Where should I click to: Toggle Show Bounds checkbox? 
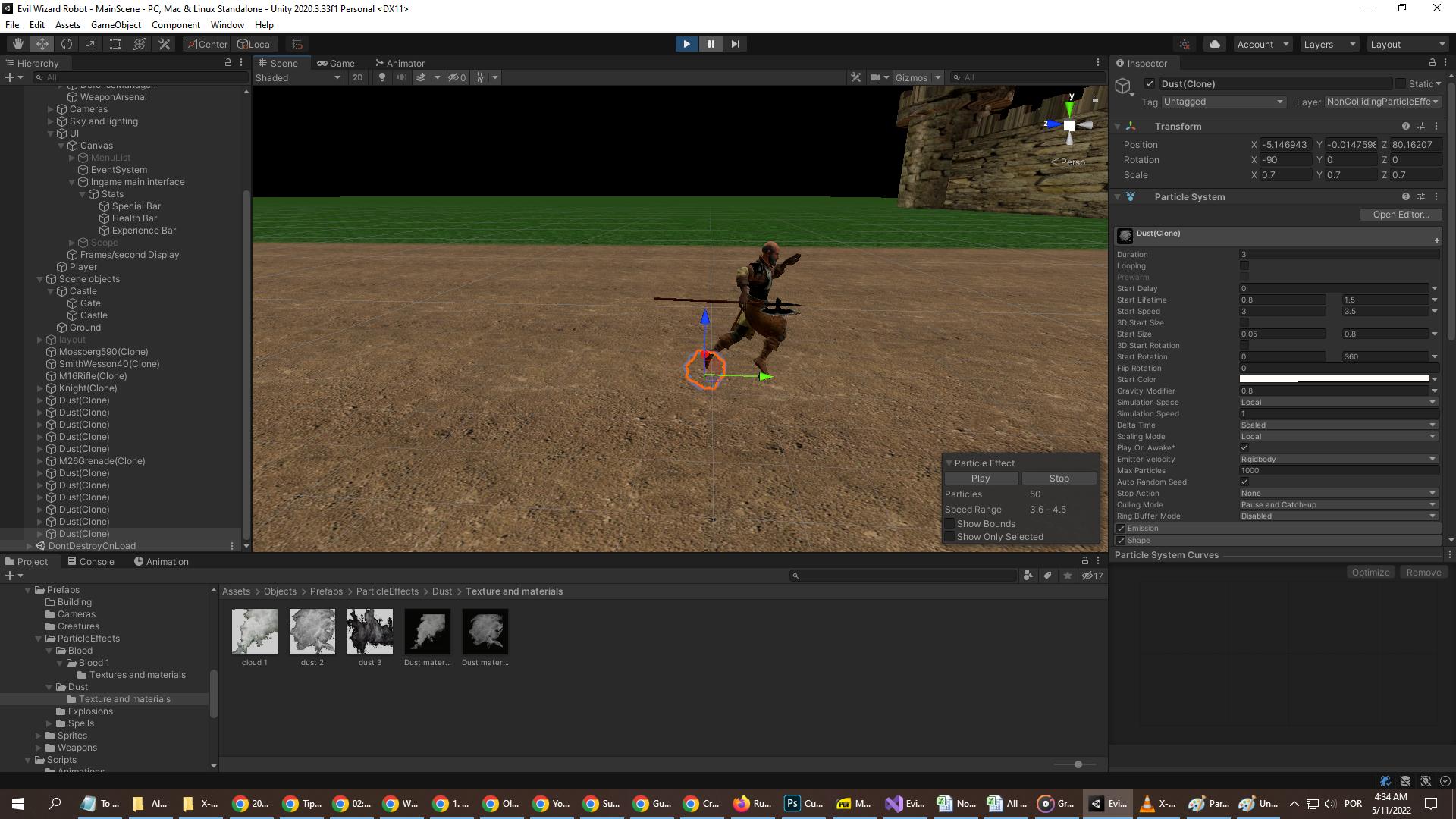pos(949,524)
